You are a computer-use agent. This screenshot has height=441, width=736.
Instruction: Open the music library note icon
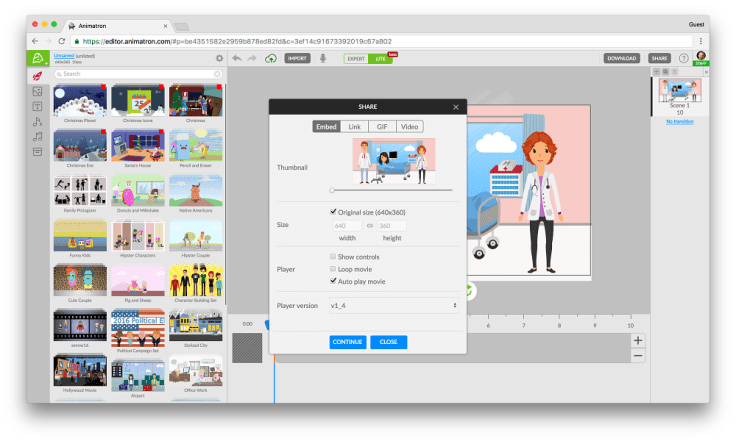pyautogui.click(x=38, y=137)
